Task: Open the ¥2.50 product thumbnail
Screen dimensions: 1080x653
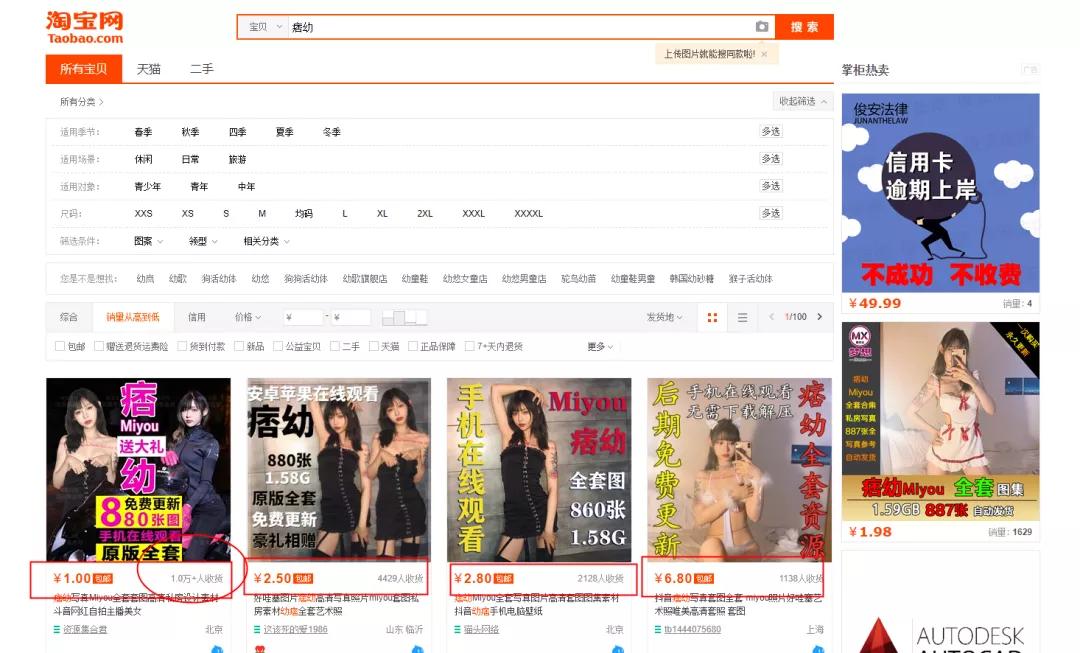Action: pyautogui.click(x=339, y=470)
